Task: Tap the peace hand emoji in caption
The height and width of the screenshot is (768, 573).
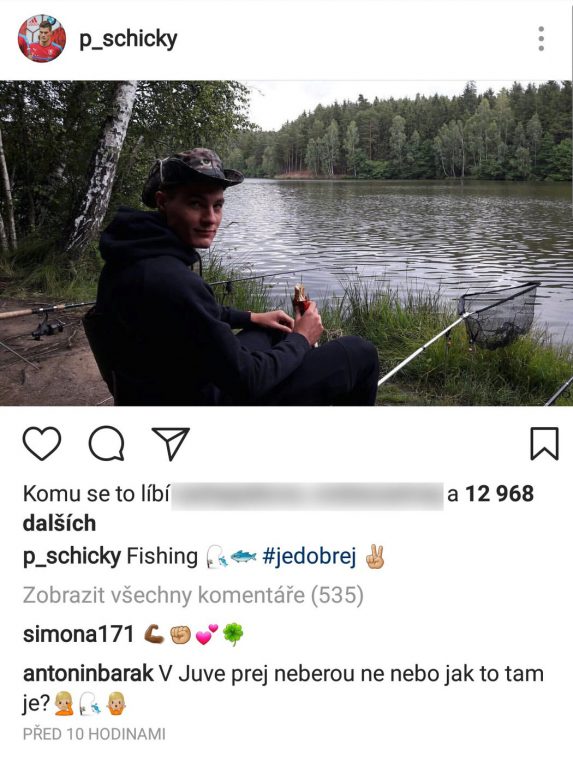Action: [x=375, y=557]
